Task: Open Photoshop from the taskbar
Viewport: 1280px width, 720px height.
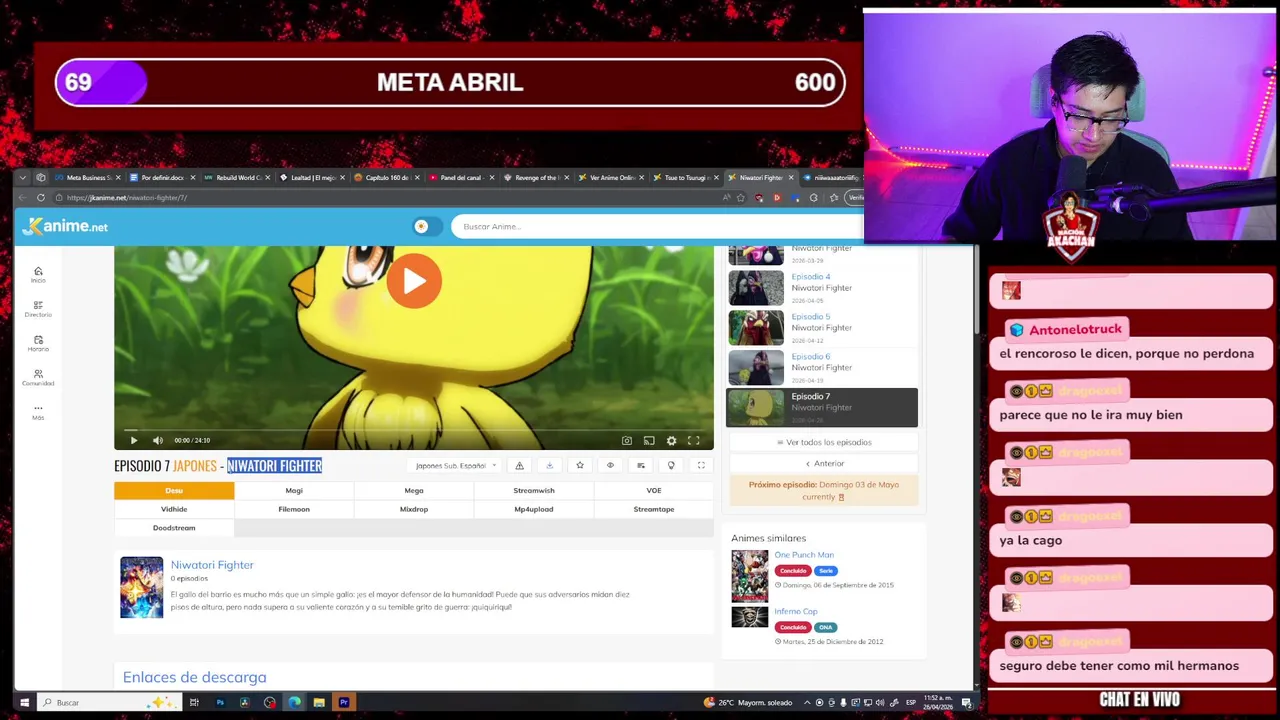Action: [x=220, y=703]
